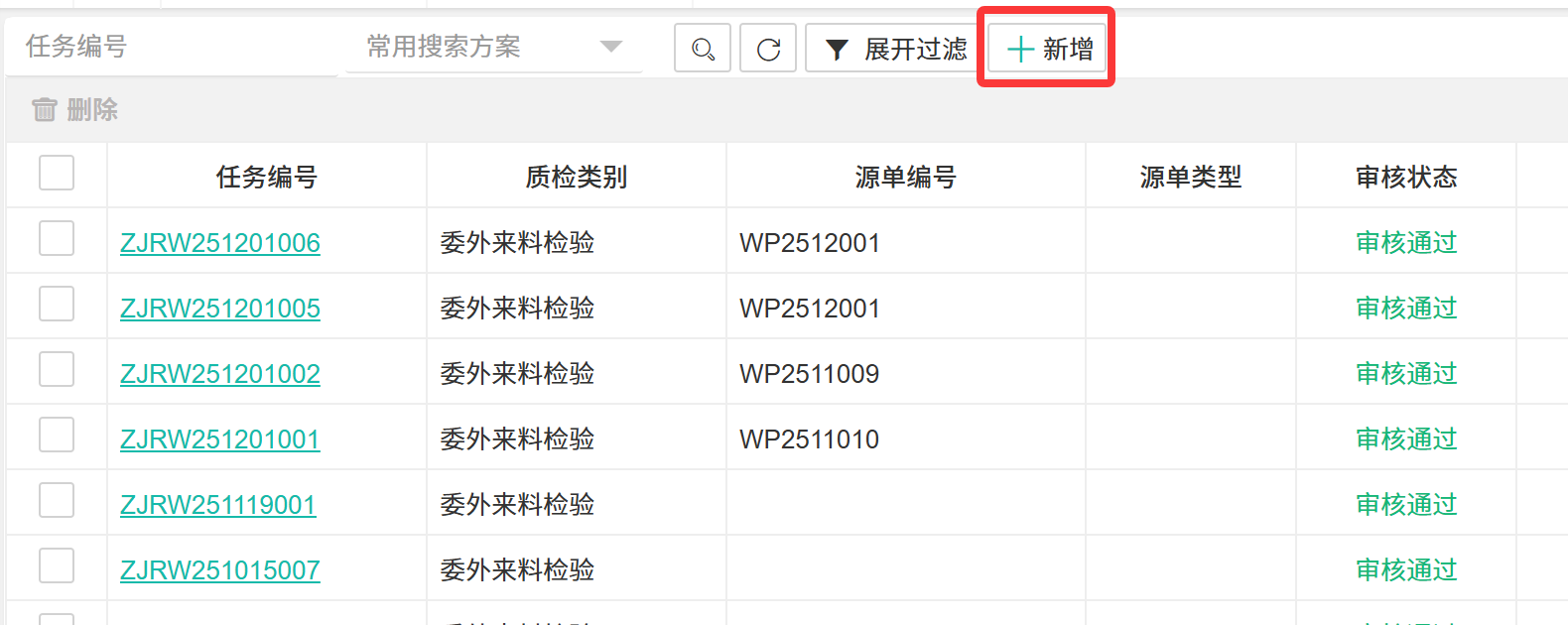This screenshot has height=625, width=1568.
Task: Click the 审核状态 column header
Action: tap(1406, 177)
